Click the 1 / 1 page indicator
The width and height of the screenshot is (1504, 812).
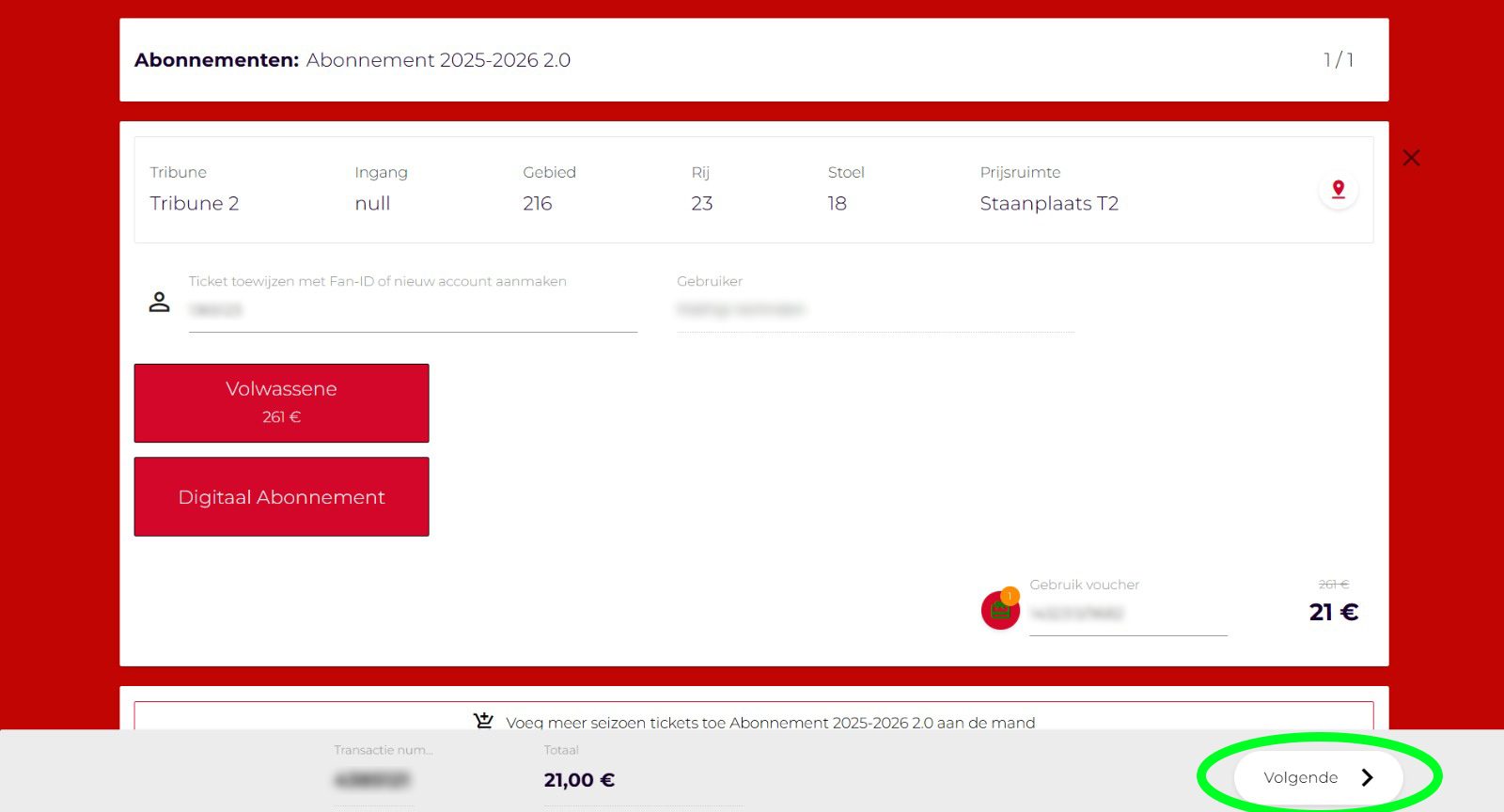point(1338,60)
